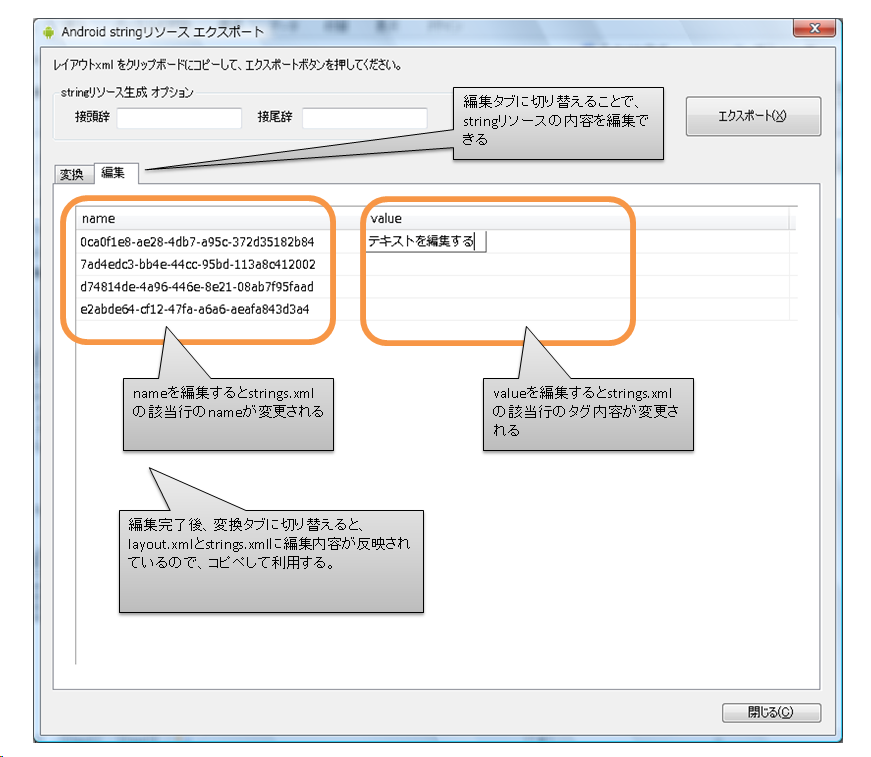Image resolution: width=871 pixels, height=757 pixels.
Task: Focus the 接頭辞 prefix input field
Action: coord(179,118)
